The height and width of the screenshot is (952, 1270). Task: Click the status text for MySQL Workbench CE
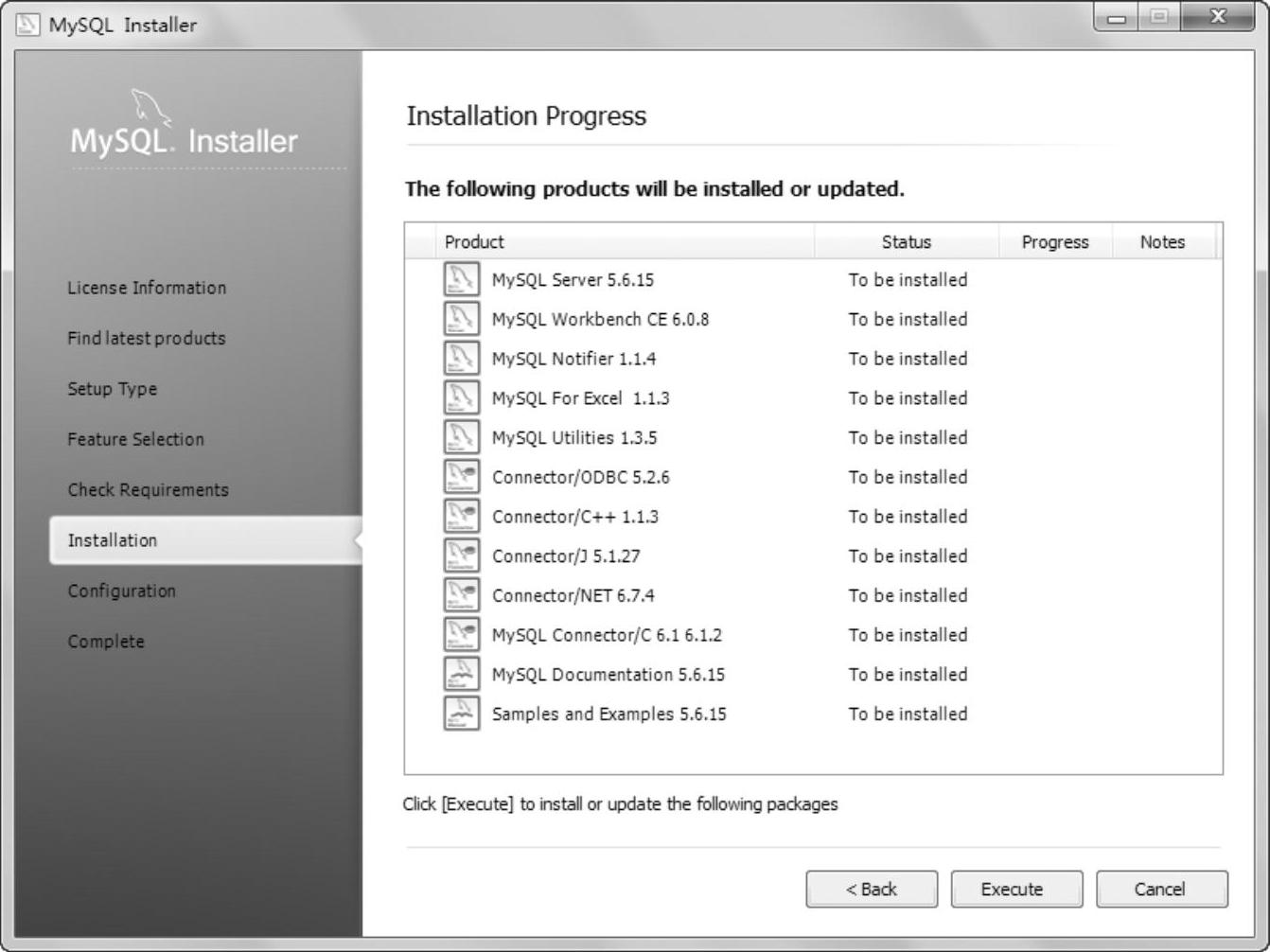908,319
